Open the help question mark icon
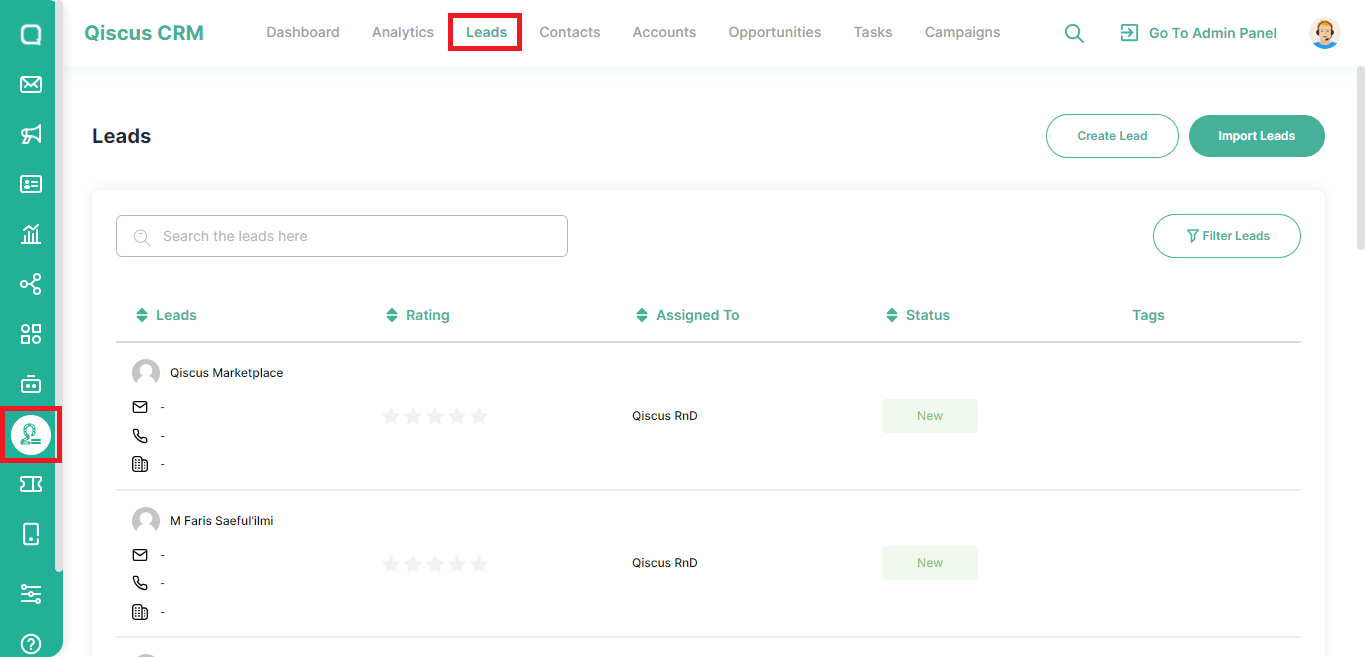The image size is (1365, 657). [x=31, y=644]
